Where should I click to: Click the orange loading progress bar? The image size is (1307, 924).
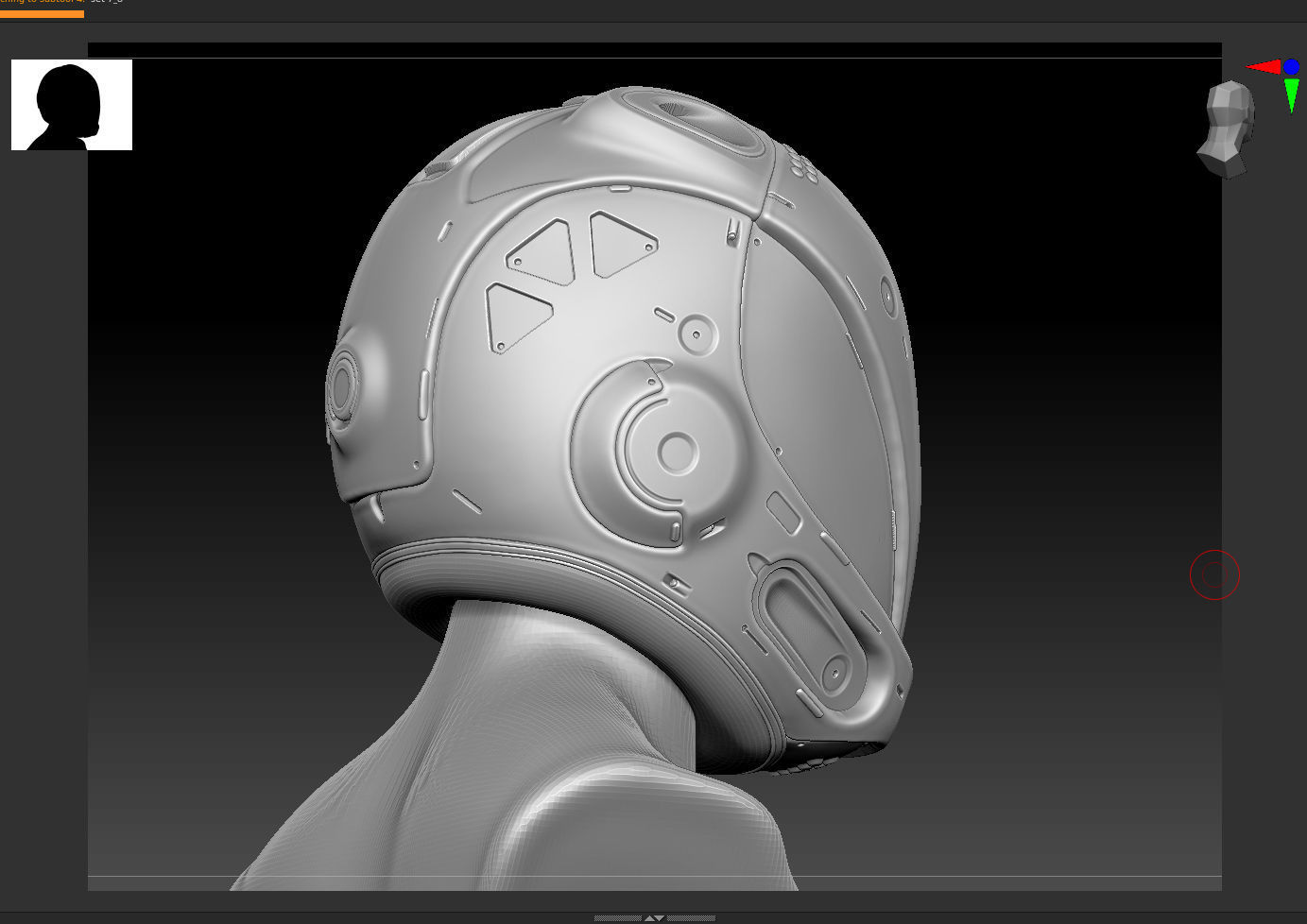coord(42,13)
